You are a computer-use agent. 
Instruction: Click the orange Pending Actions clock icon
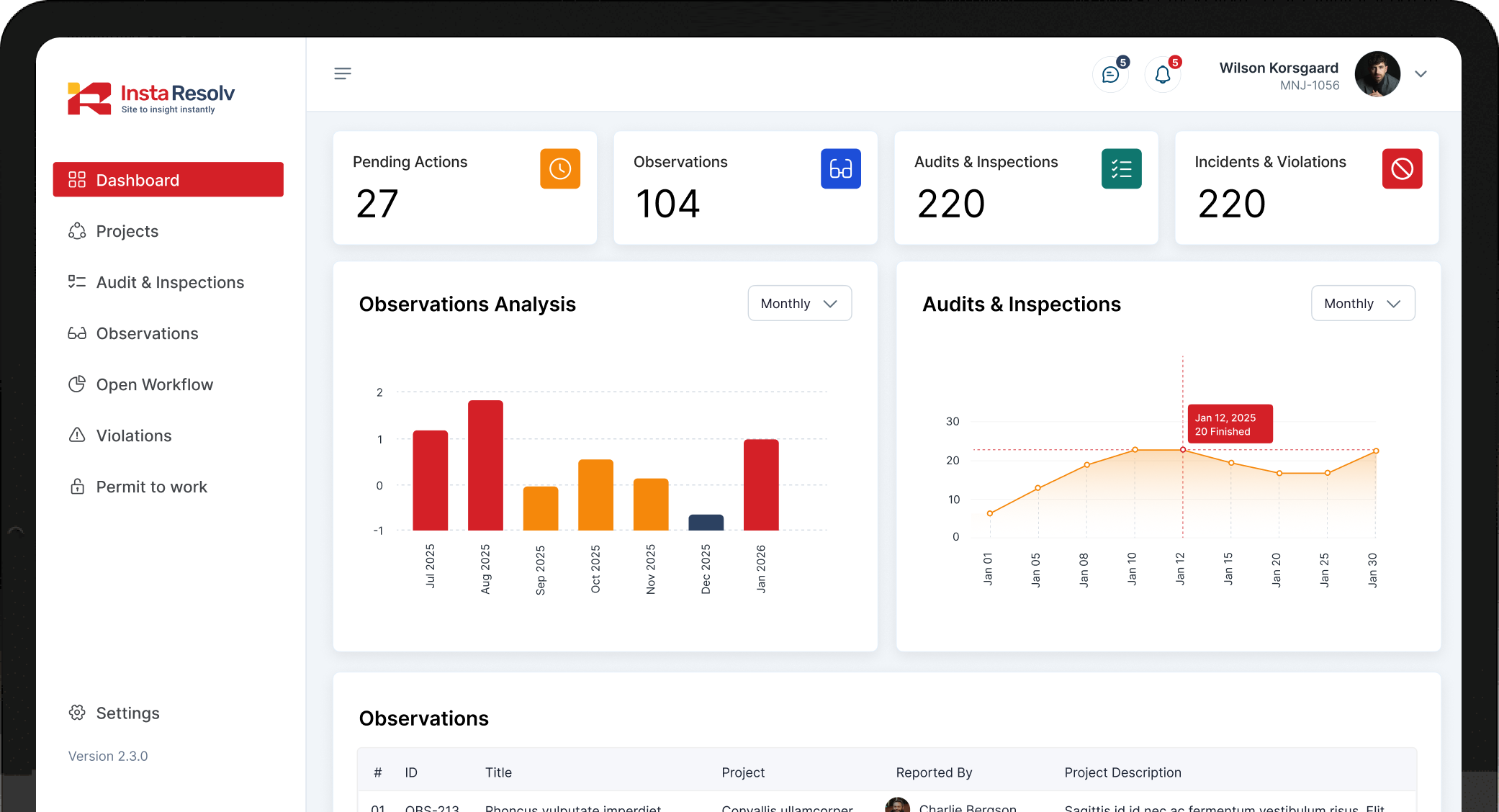click(x=560, y=168)
